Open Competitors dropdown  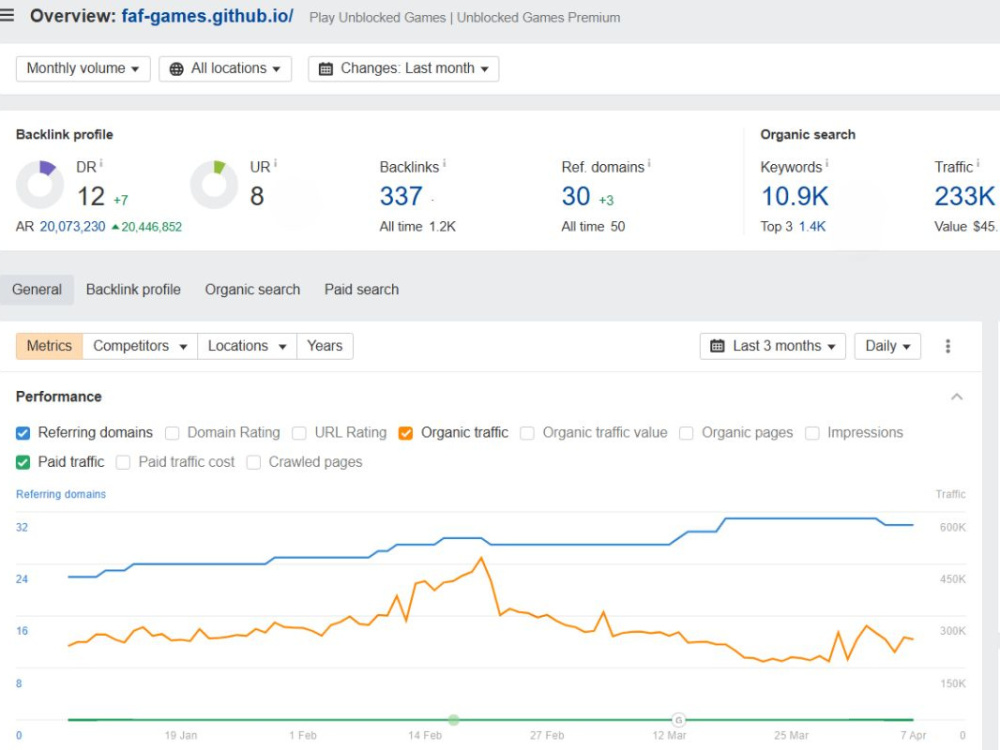tap(140, 346)
